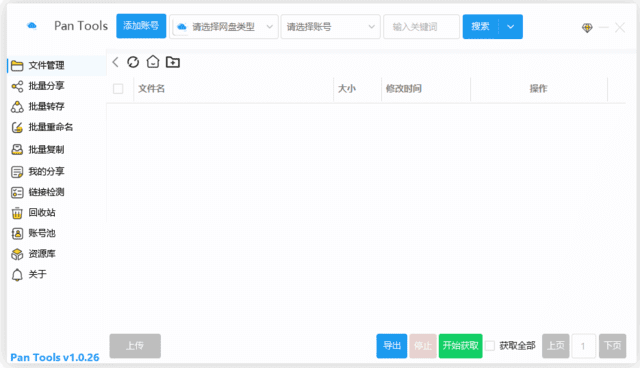
Task: Enable the 获取全部 checkbox
Action: [x=490, y=346]
